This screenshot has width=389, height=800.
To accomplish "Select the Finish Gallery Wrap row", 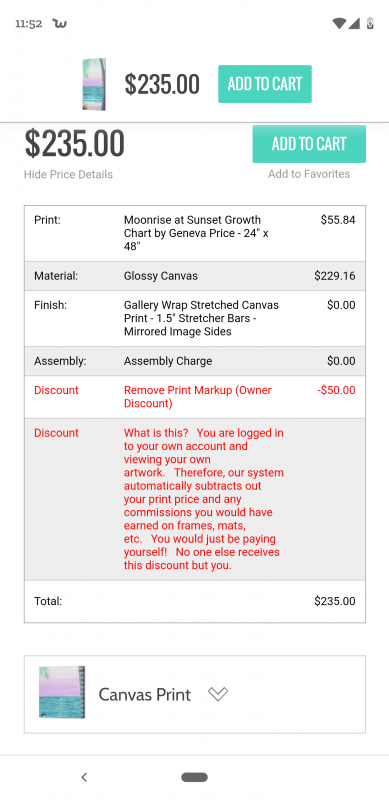I will coord(194,318).
